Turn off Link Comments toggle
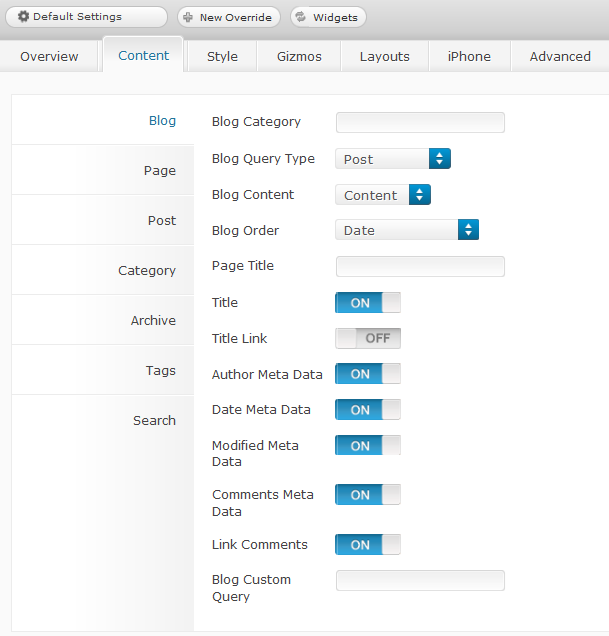Image resolution: width=609 pixels, height=636 pixels. (368, 544)
